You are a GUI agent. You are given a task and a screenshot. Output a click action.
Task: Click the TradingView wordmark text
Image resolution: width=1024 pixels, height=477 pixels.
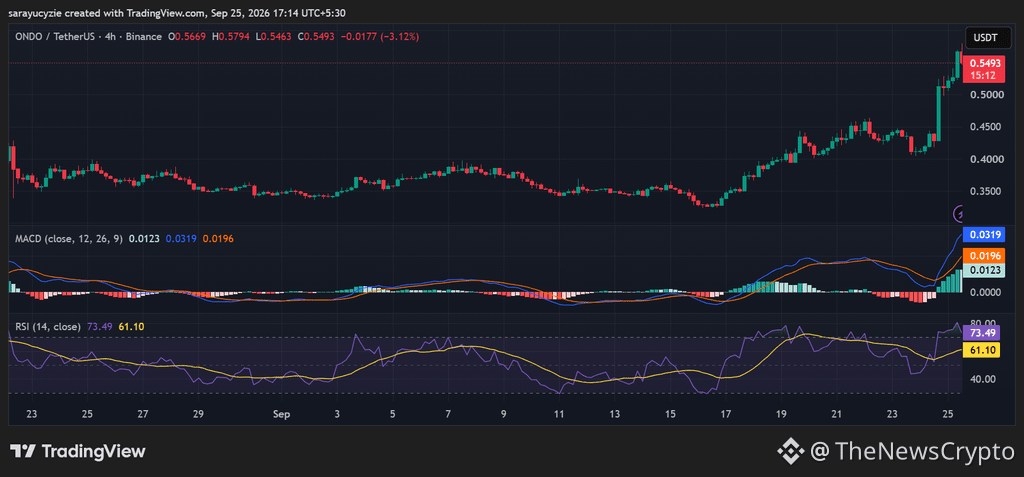[94, 451]
